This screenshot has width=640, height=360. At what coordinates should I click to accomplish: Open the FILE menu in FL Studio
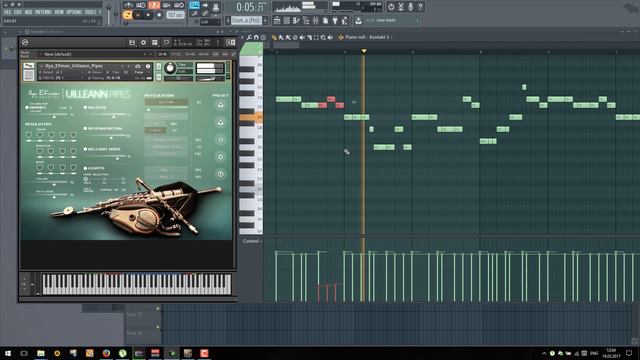(x=7, y=12)
